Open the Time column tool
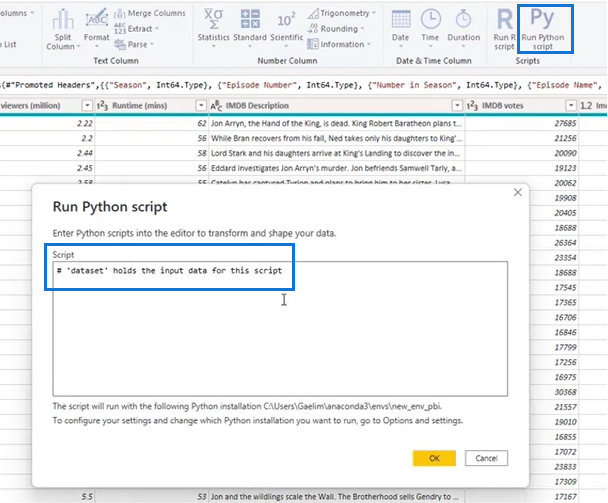Image resolution: width=608 pixels, height=503 pixels. pos(430,28)
